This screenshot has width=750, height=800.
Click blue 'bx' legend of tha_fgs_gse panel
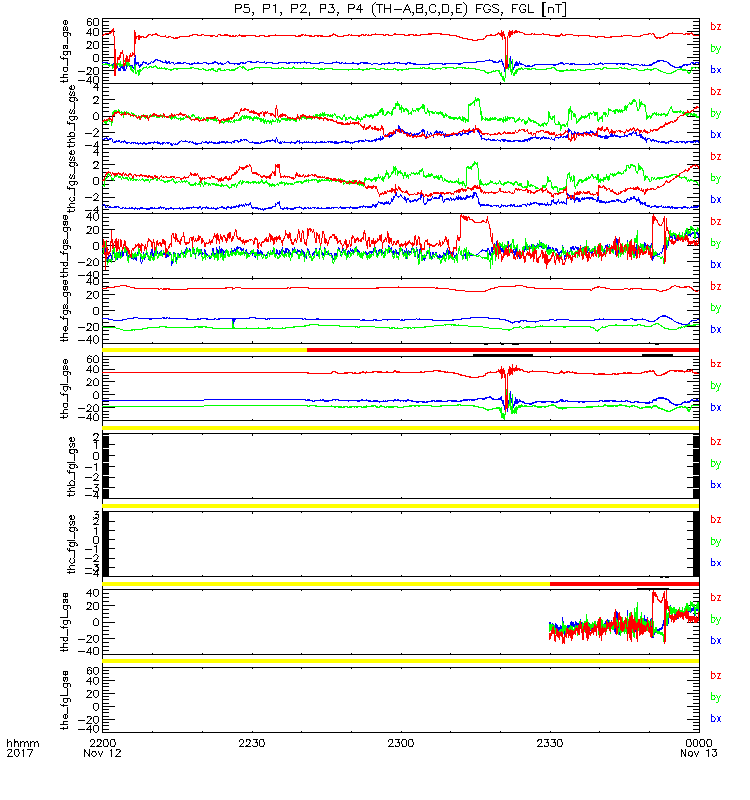716,69
